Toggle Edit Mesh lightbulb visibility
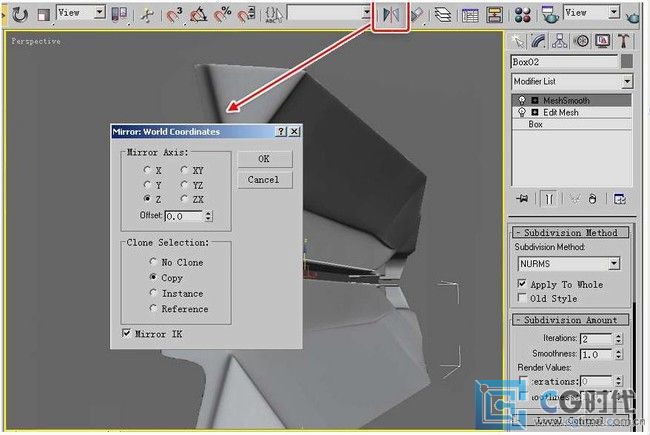The width and height of the screenshot is (650, 435). pyautogui.click(x=522, y=112)
